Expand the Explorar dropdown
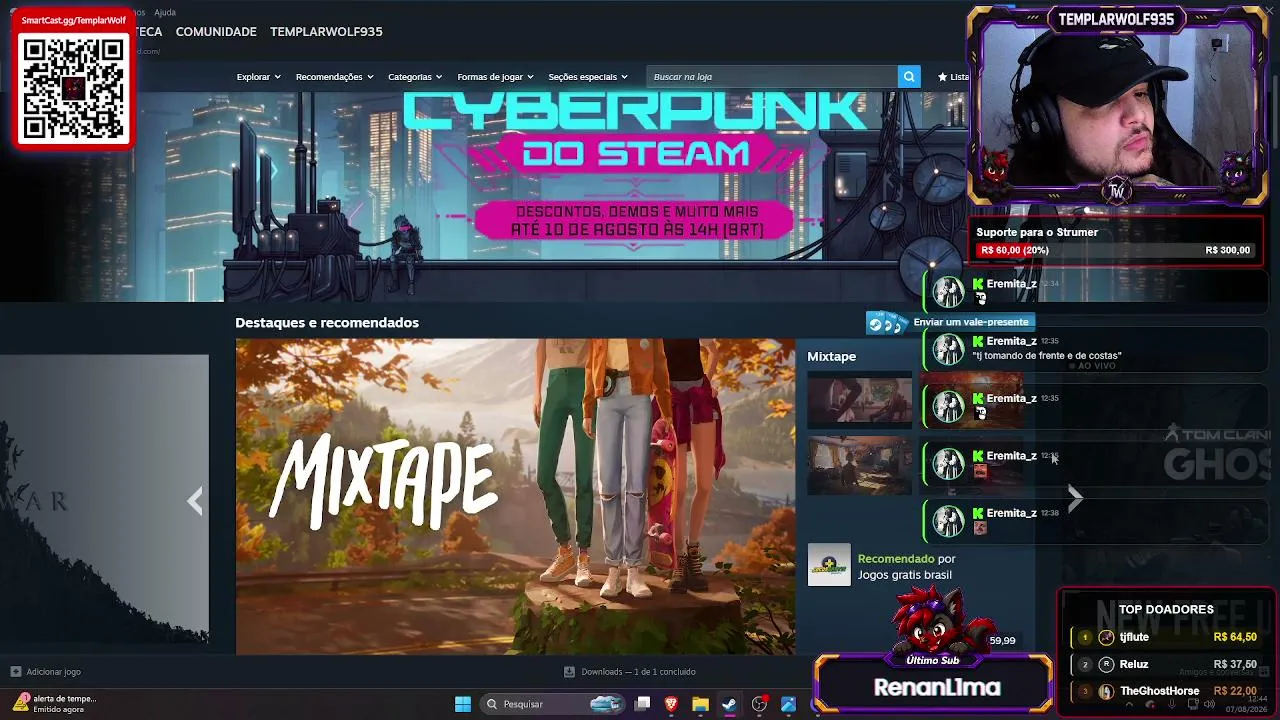Viewport: 1280px width, 720px height. click(258, 77)
